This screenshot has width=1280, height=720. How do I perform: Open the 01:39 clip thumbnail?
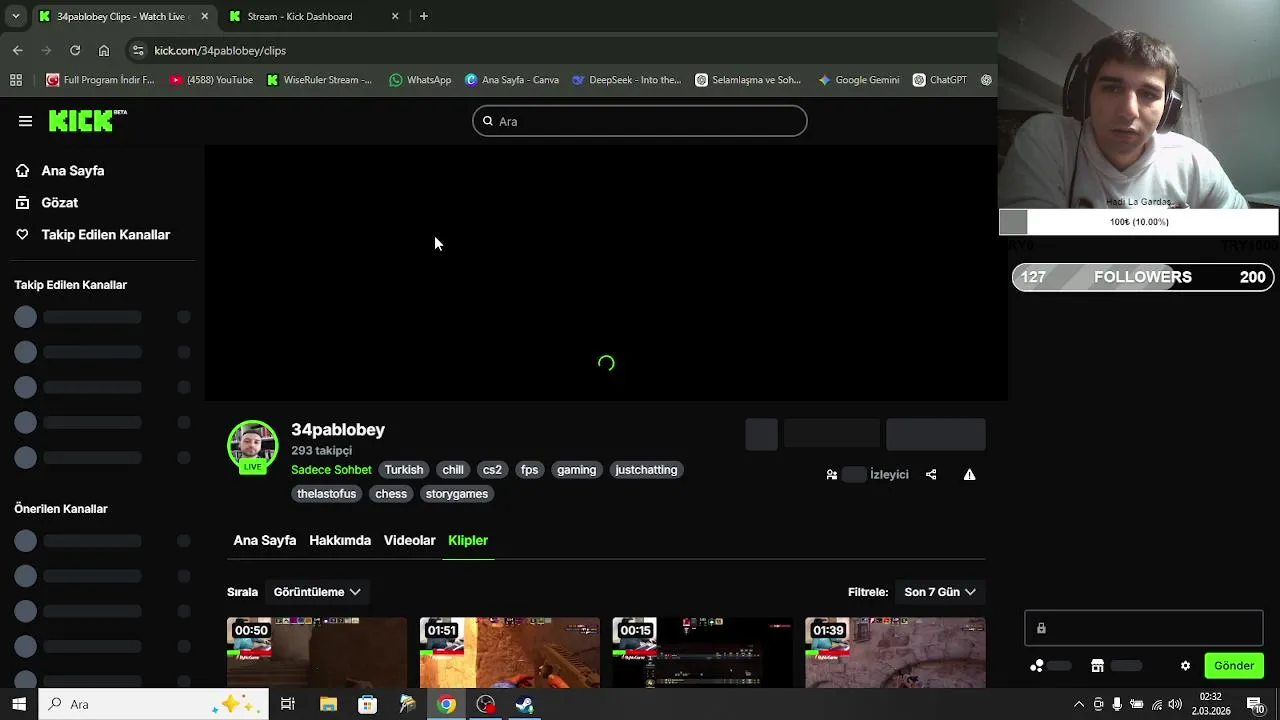coord(895,653)
